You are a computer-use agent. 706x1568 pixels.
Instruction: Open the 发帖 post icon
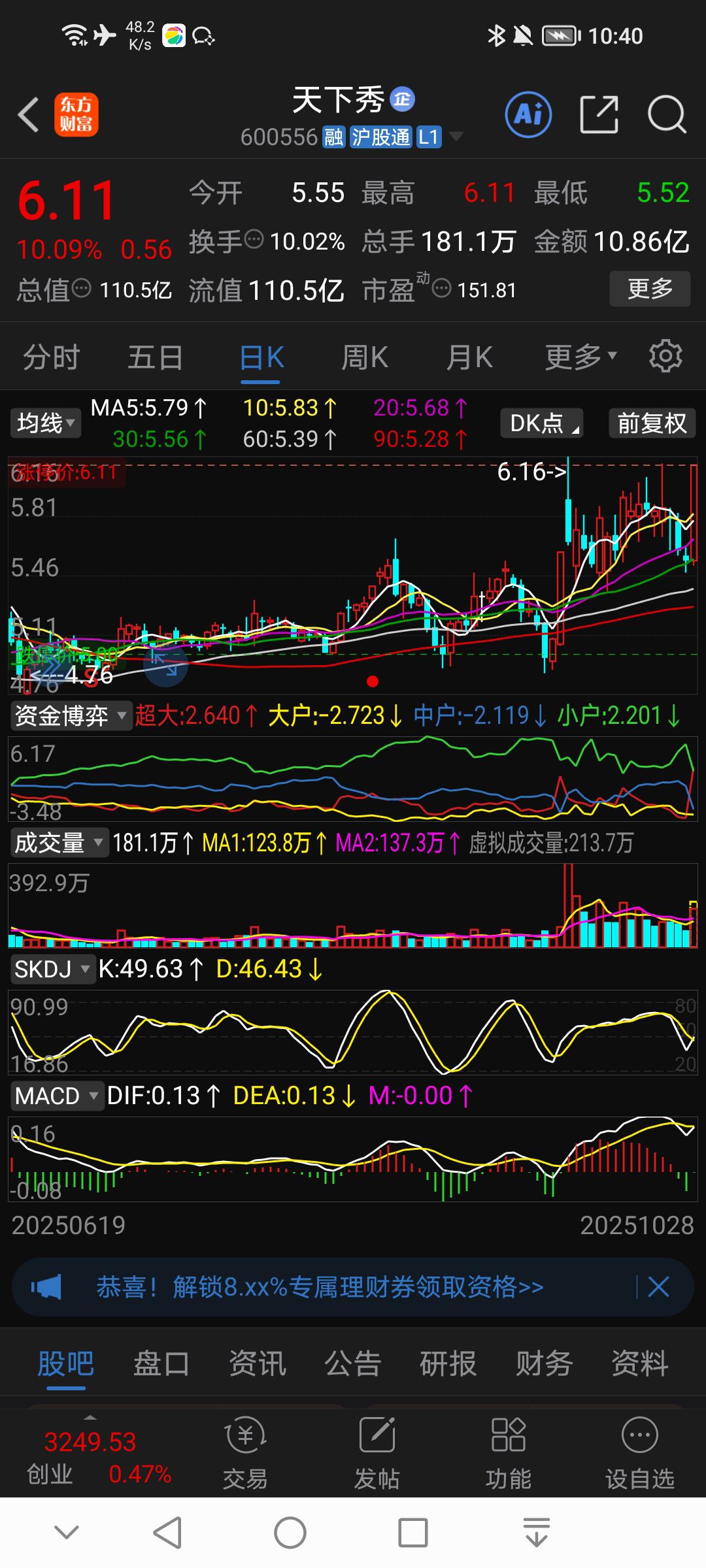coord(377,1454)
